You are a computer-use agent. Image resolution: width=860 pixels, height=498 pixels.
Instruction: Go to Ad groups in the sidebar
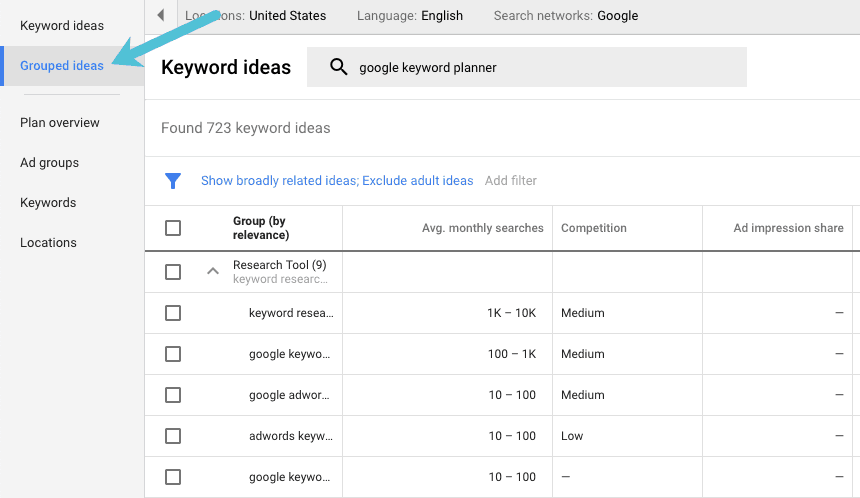click(x=49, y=163)
